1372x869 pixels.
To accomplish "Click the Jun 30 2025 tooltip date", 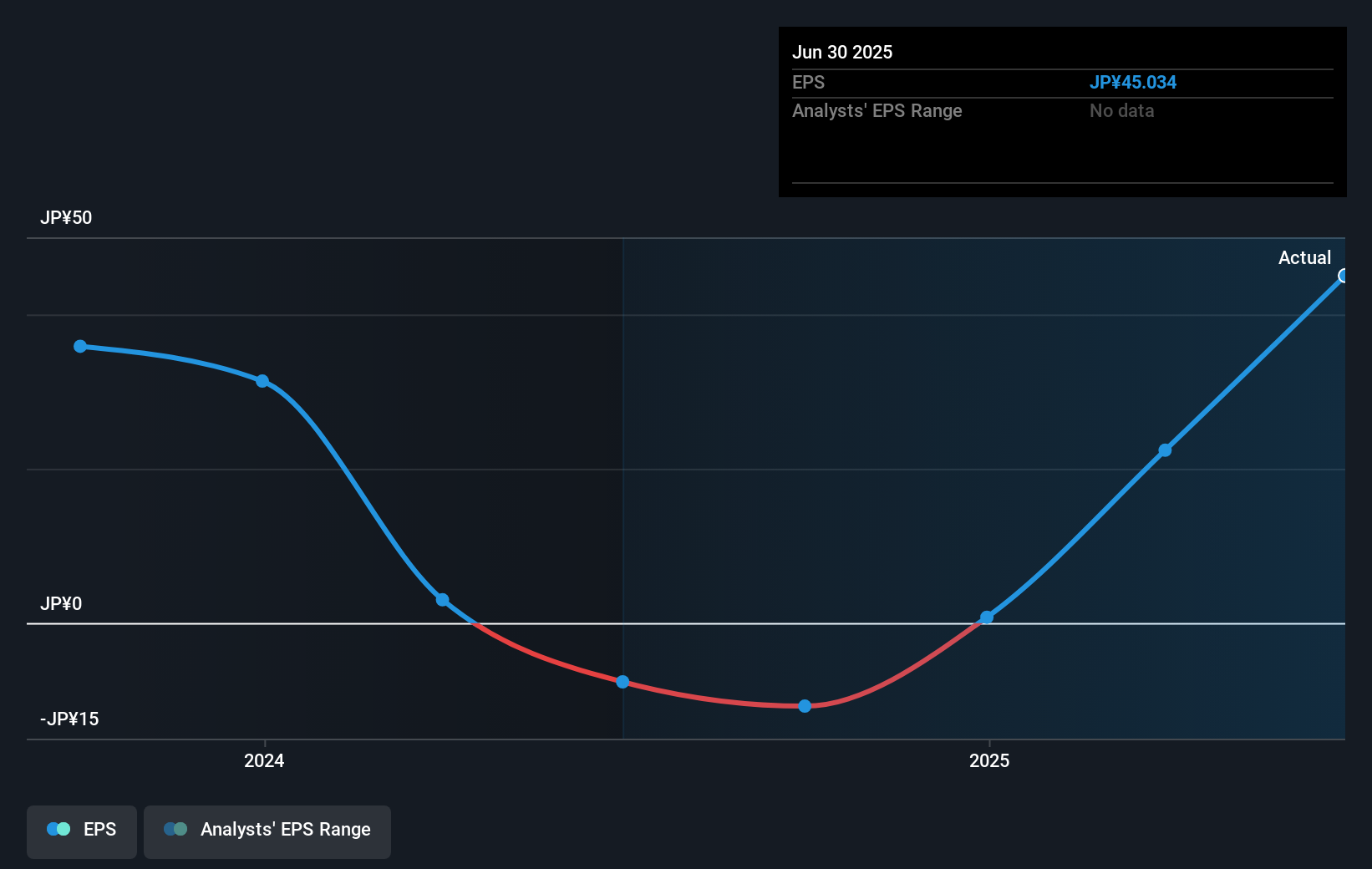I will tap(842, 53).
